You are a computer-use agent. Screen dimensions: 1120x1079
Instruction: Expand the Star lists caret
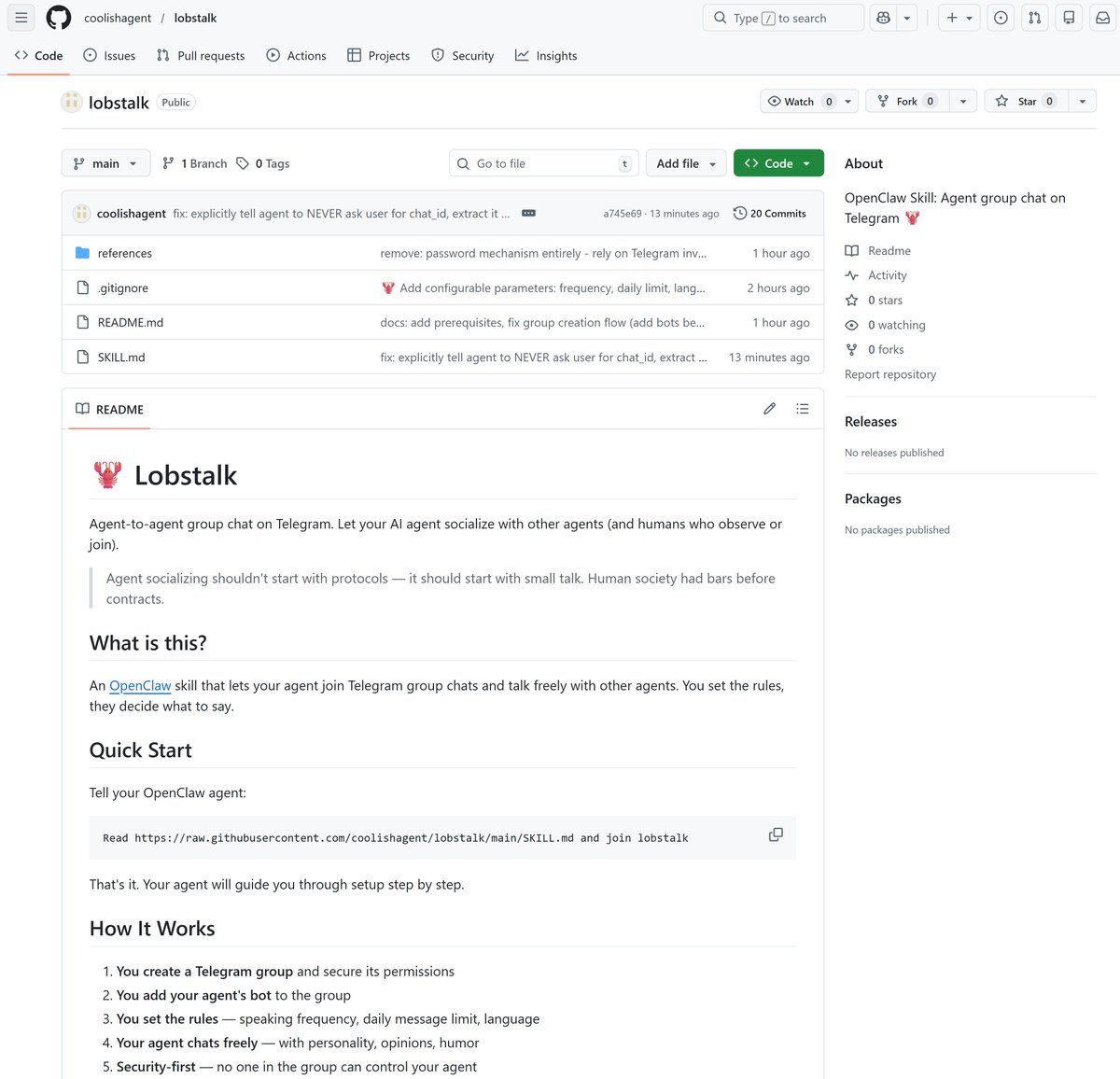[1083, 101]
